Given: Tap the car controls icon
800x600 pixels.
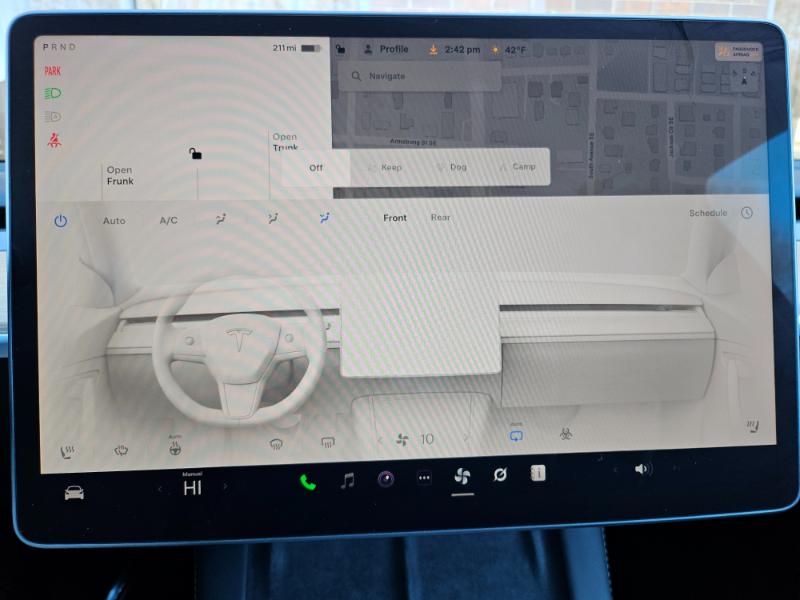Looking at the screenshot, I should click(x=74, y=492).
